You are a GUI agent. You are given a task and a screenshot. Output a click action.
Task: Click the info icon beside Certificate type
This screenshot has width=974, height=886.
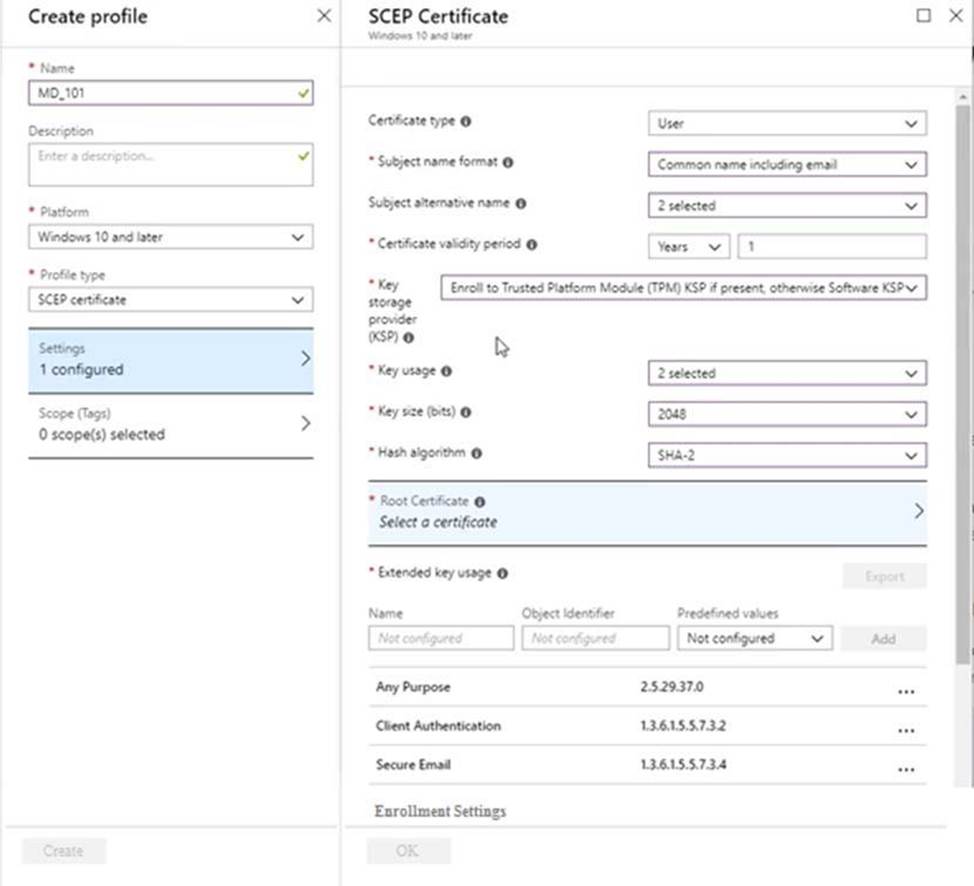click(466, 121)
